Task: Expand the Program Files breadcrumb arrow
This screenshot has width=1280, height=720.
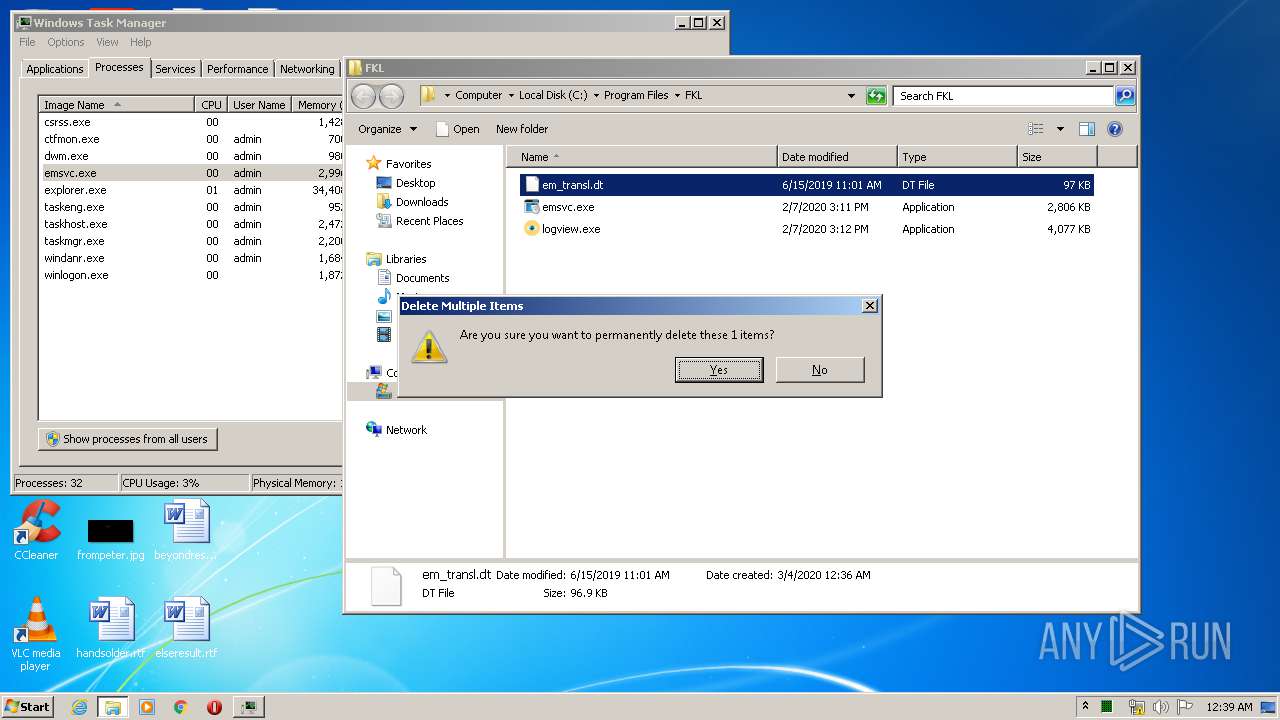Action: pos(676,96)
